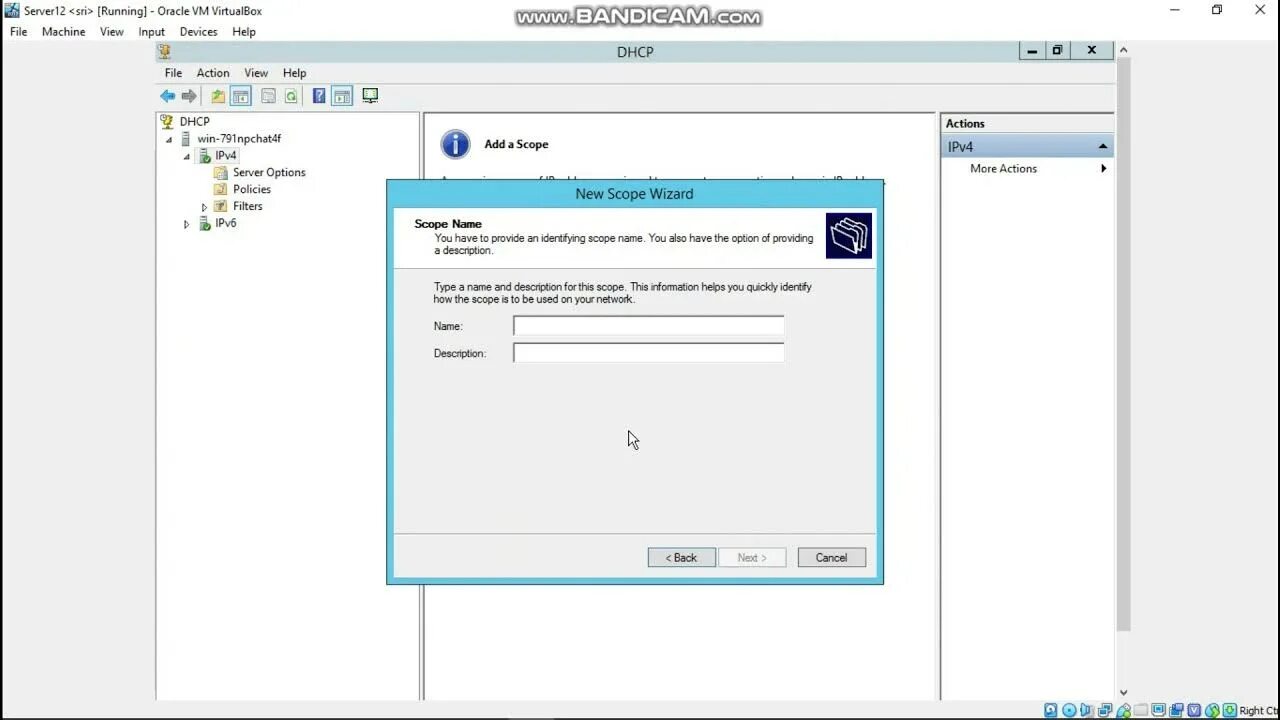The width and height of the screenshot is (1280, 720).
Task: Click the scroll up arrow of VM window
Action: click(x=1123, y=49)
